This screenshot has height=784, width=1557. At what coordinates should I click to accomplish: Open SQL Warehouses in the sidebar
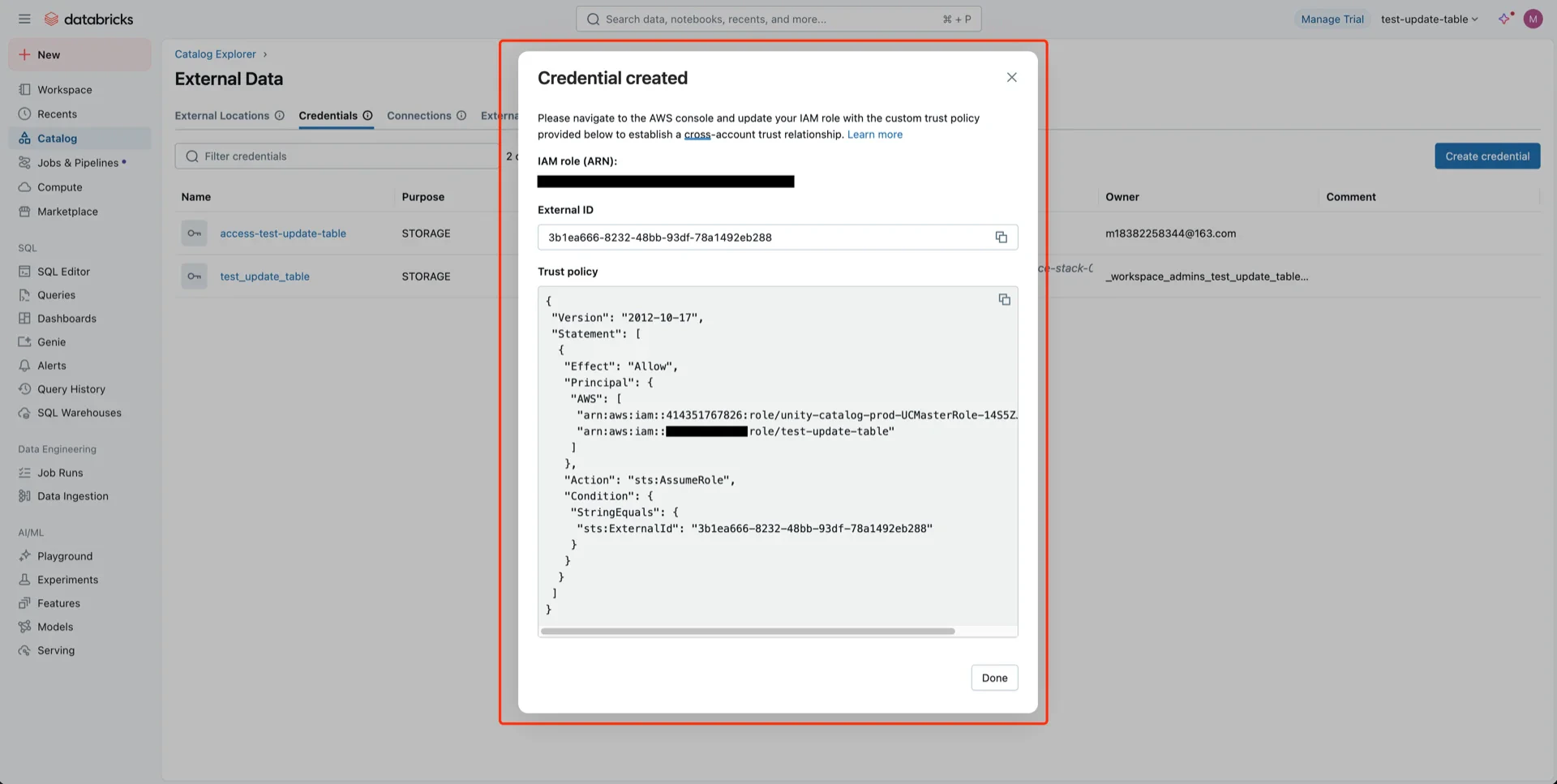tap(79, 413)
